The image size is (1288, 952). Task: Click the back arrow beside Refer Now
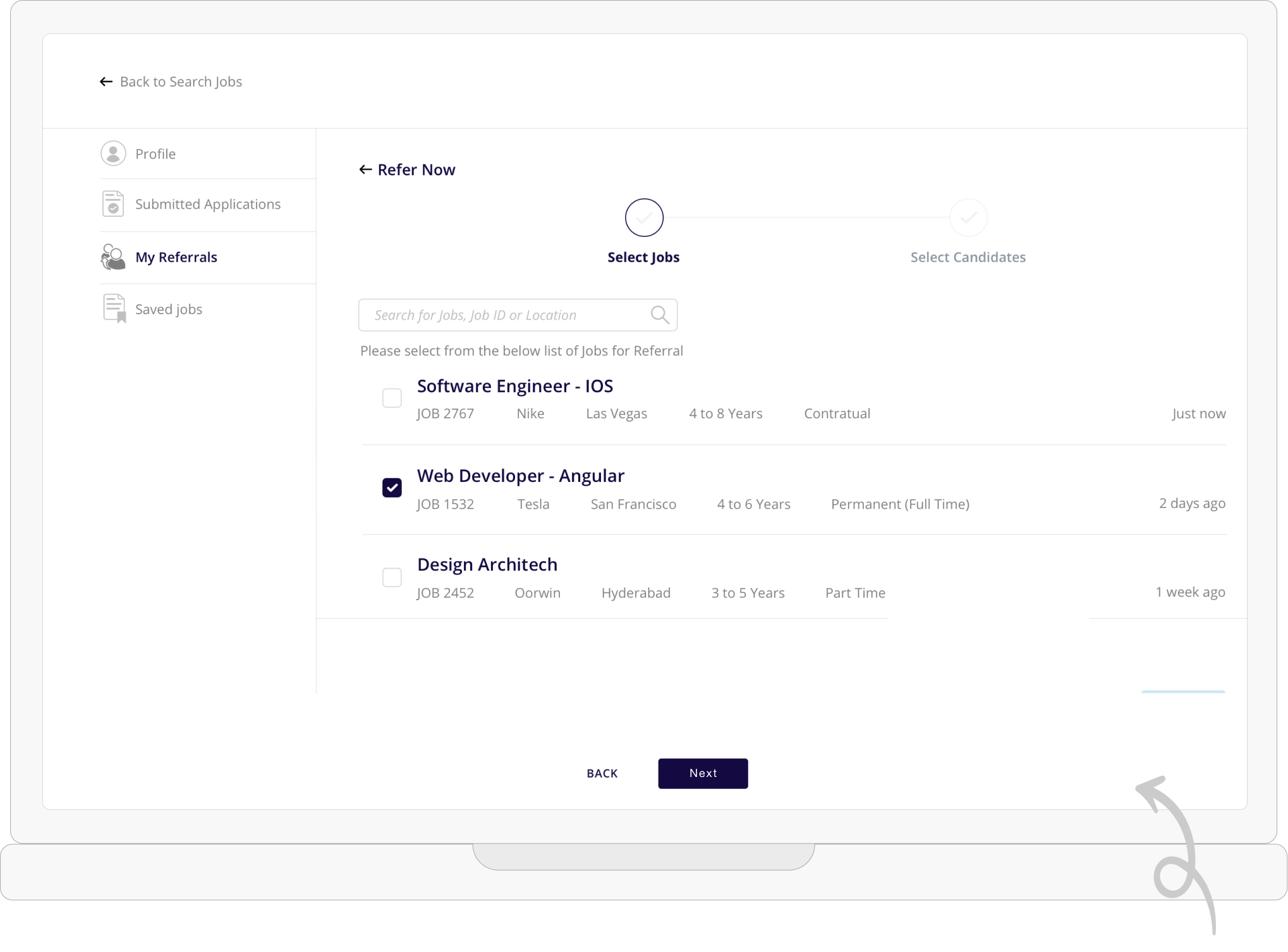pyautogui.click(x=365, y=169)
